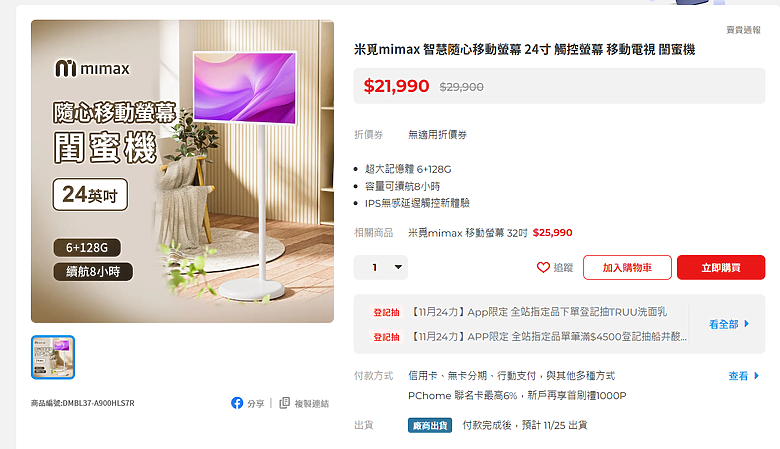Select the product thumbnail below main image
780x449 pixels.
(x=53, y=357)
